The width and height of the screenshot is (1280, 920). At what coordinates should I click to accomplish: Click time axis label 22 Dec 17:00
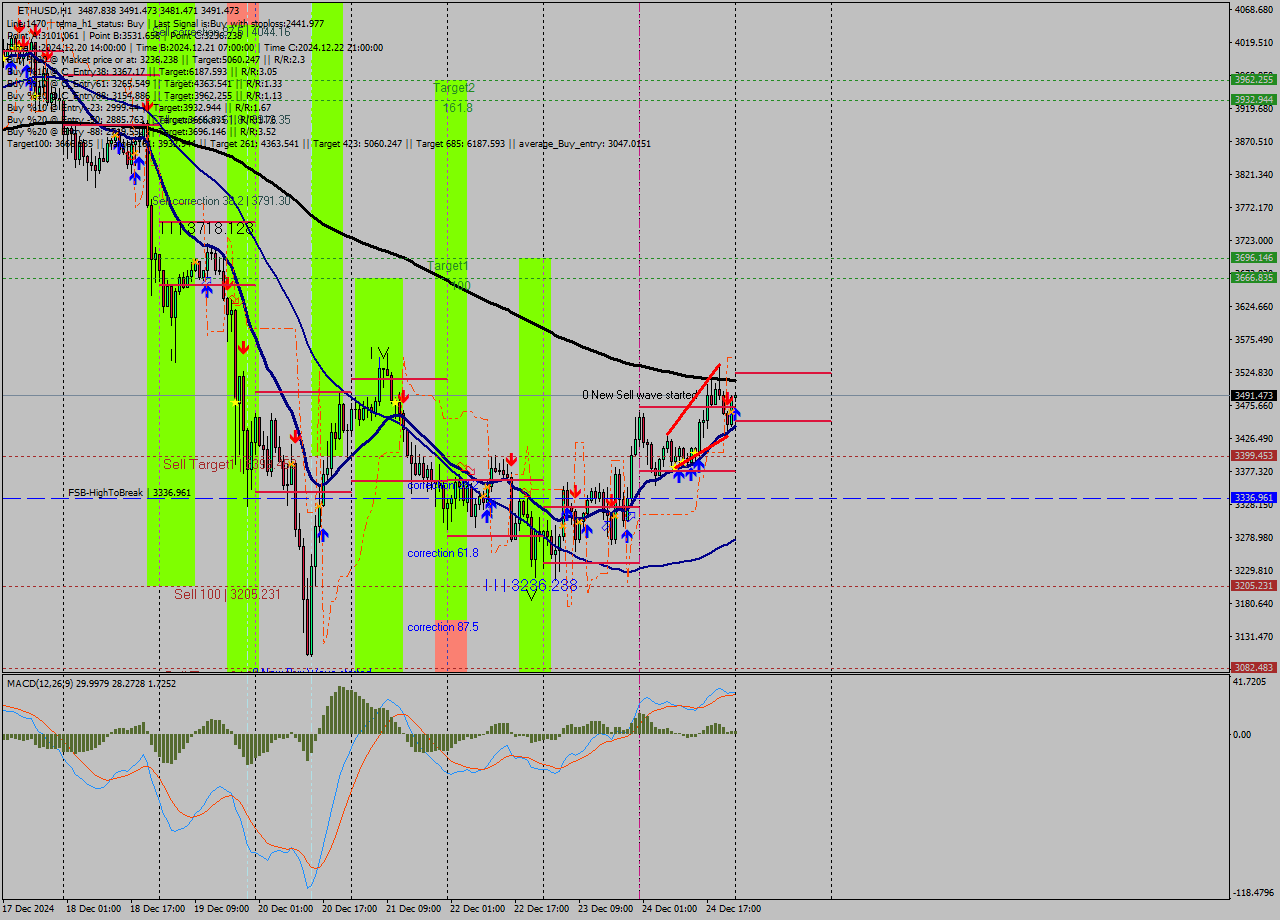pyautogui.click(x=541, y=909)
